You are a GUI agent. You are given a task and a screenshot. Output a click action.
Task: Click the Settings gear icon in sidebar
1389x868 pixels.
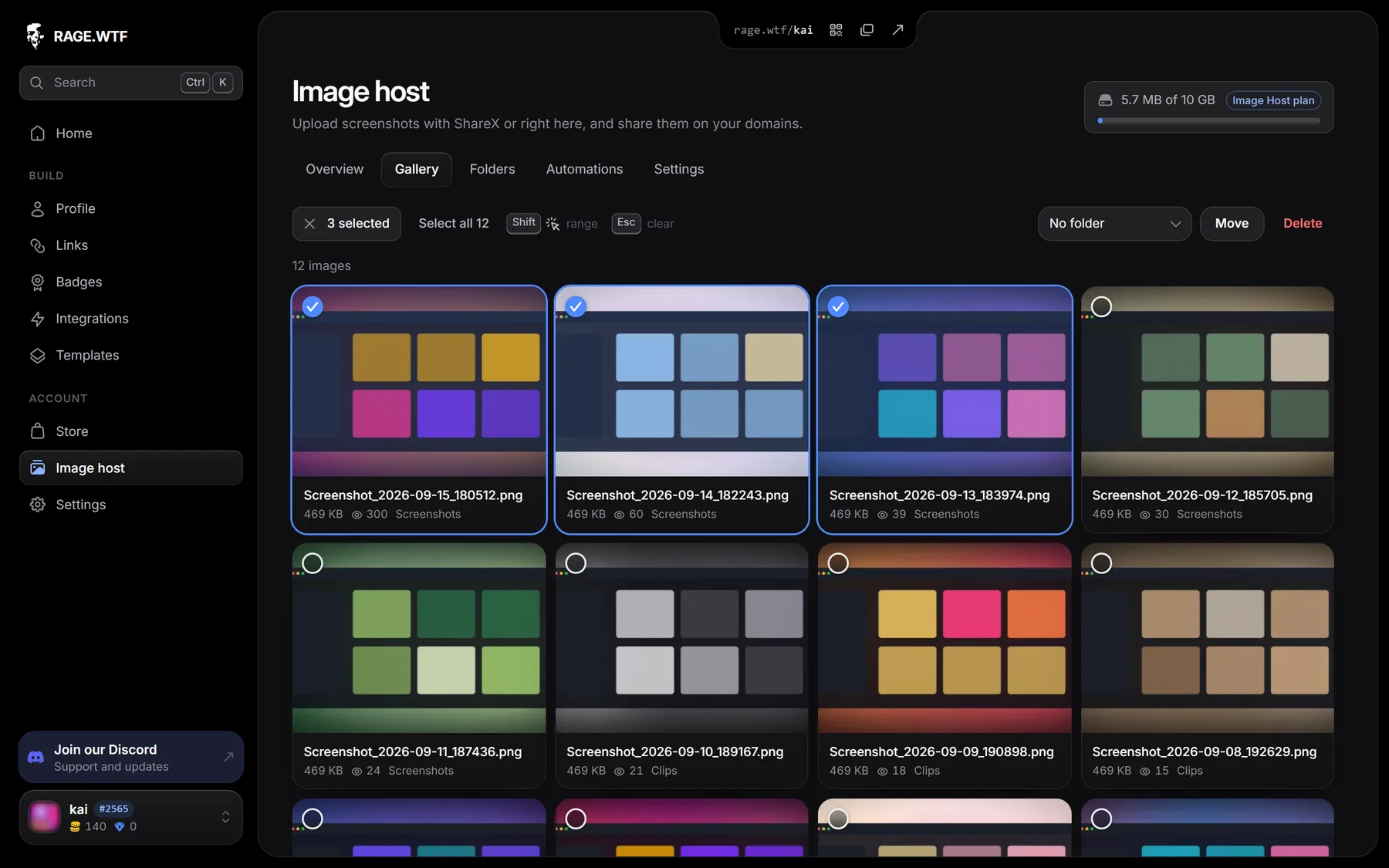(x=37, y=505)
